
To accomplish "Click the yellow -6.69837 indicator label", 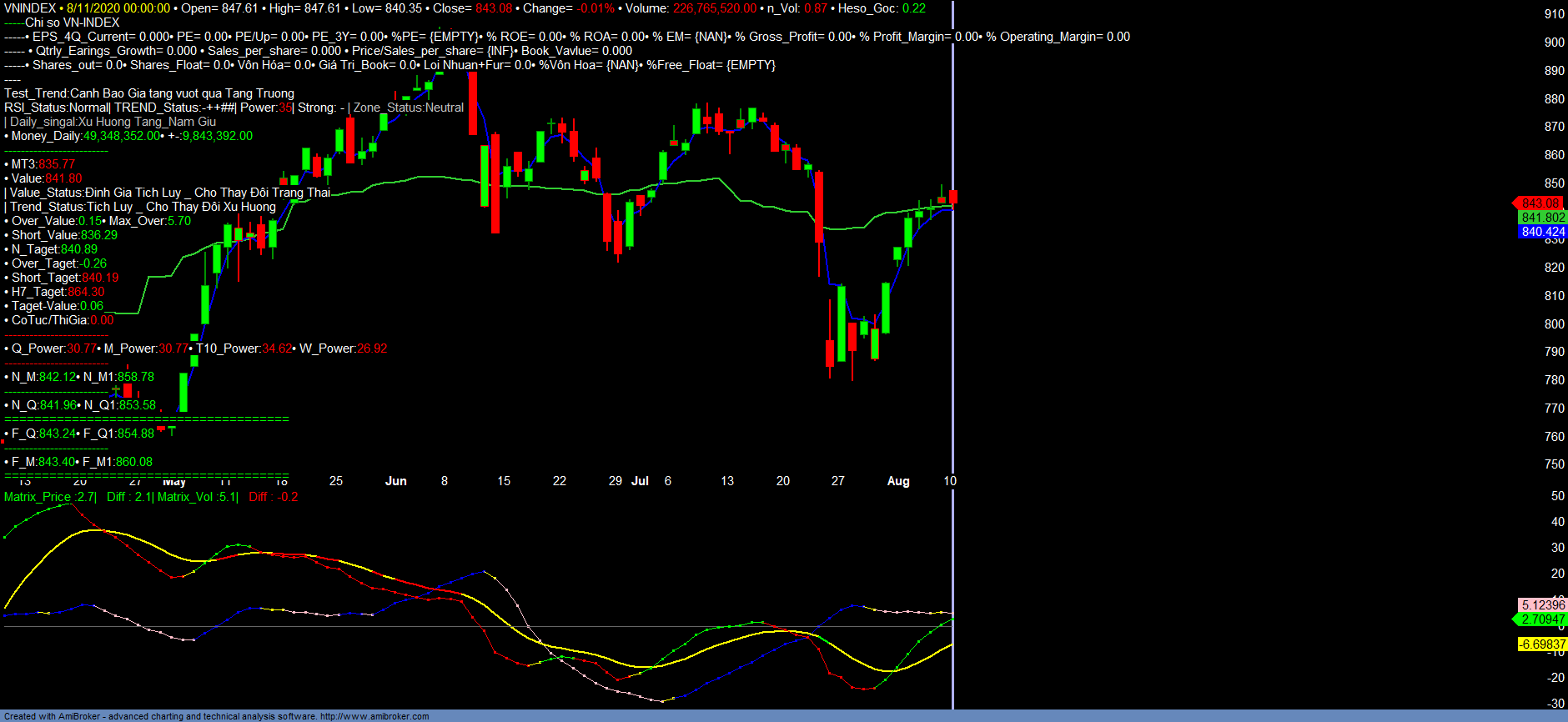I will tap(1542, 644).
